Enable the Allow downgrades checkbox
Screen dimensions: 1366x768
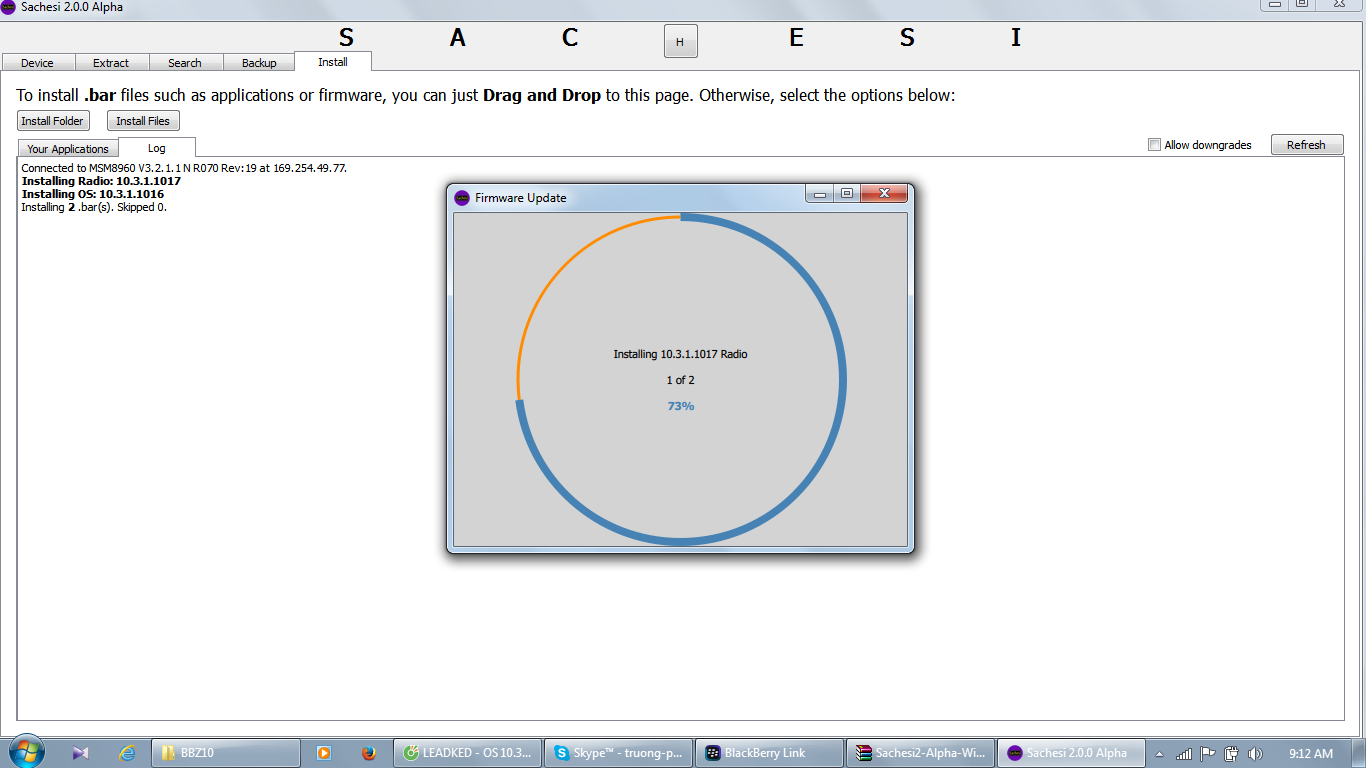(1155, 145)
